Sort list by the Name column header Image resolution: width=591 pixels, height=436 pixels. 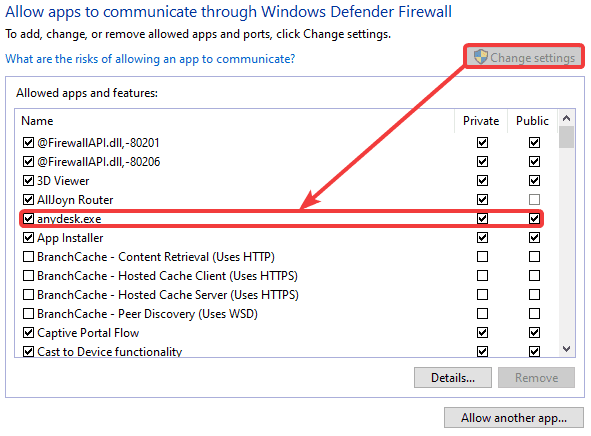tap(234, 121)
